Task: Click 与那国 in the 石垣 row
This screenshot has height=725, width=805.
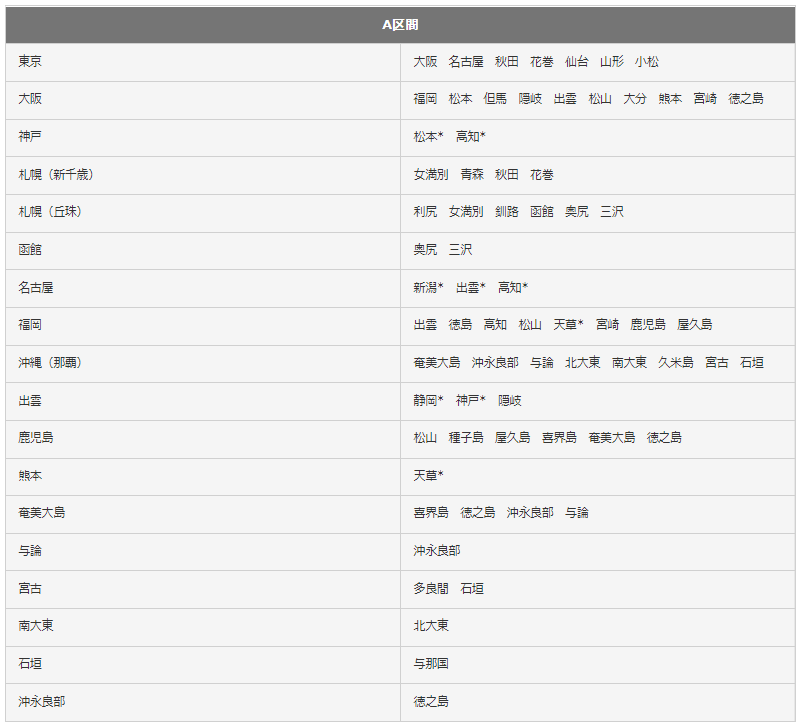Action: [x=431, y=663]
